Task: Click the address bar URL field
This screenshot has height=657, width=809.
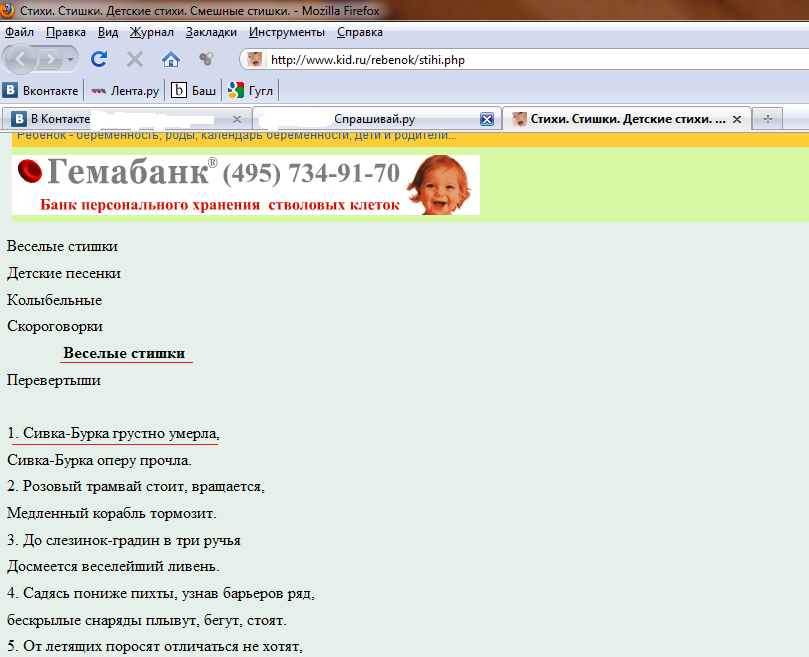Action: tap(500, 59)
